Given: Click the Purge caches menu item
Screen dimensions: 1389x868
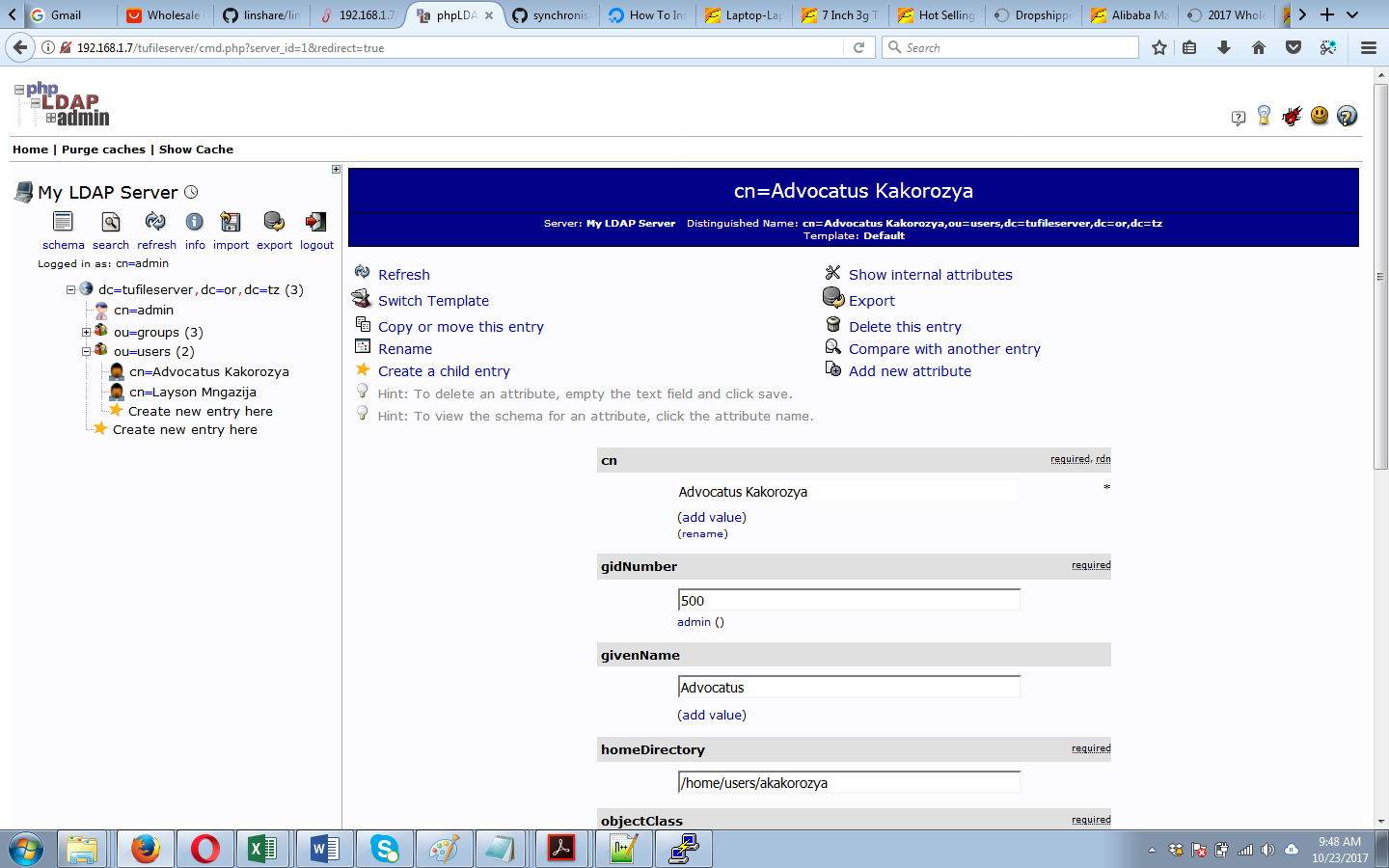Looking at the screenshot, I should [x=103, y=149].
